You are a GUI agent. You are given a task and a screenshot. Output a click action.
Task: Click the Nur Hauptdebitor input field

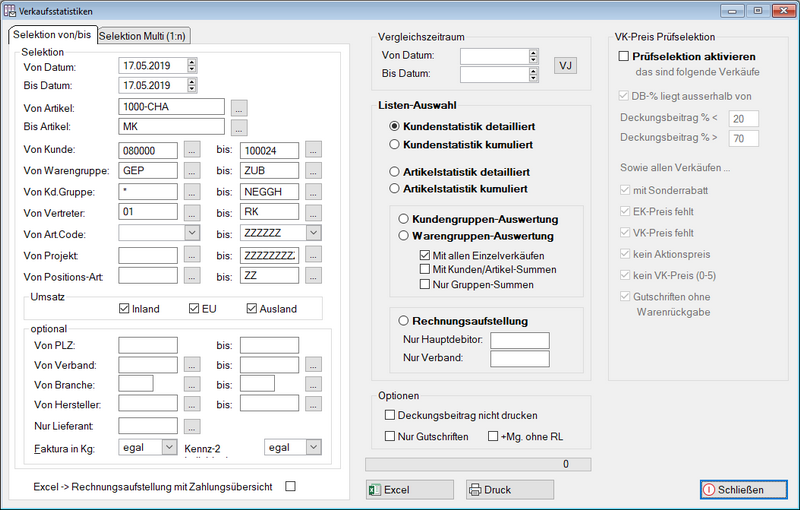click(519, 340)
